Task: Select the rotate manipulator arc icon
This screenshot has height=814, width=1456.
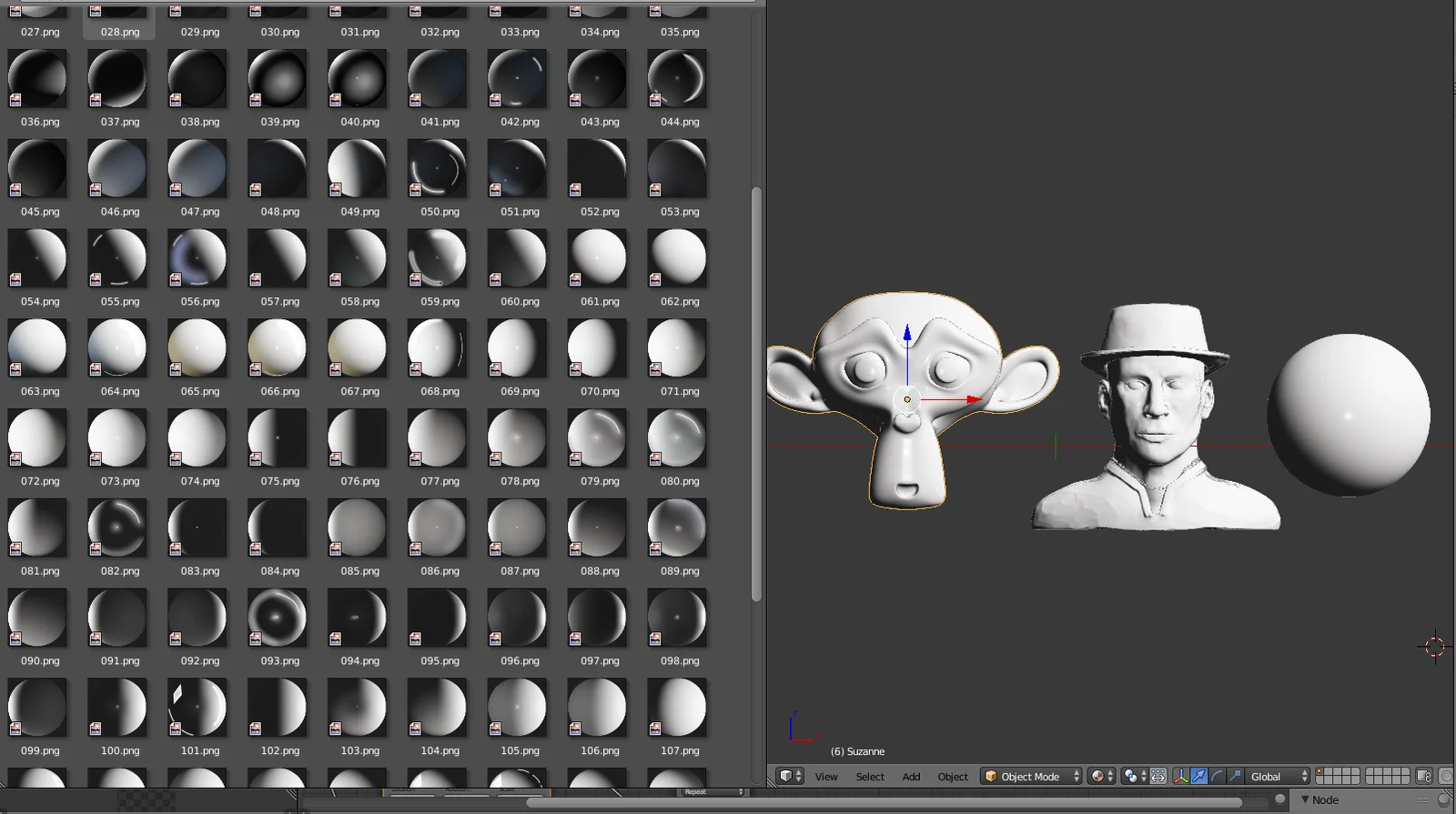Action: pyautogui.click(x=1217, y=776)
